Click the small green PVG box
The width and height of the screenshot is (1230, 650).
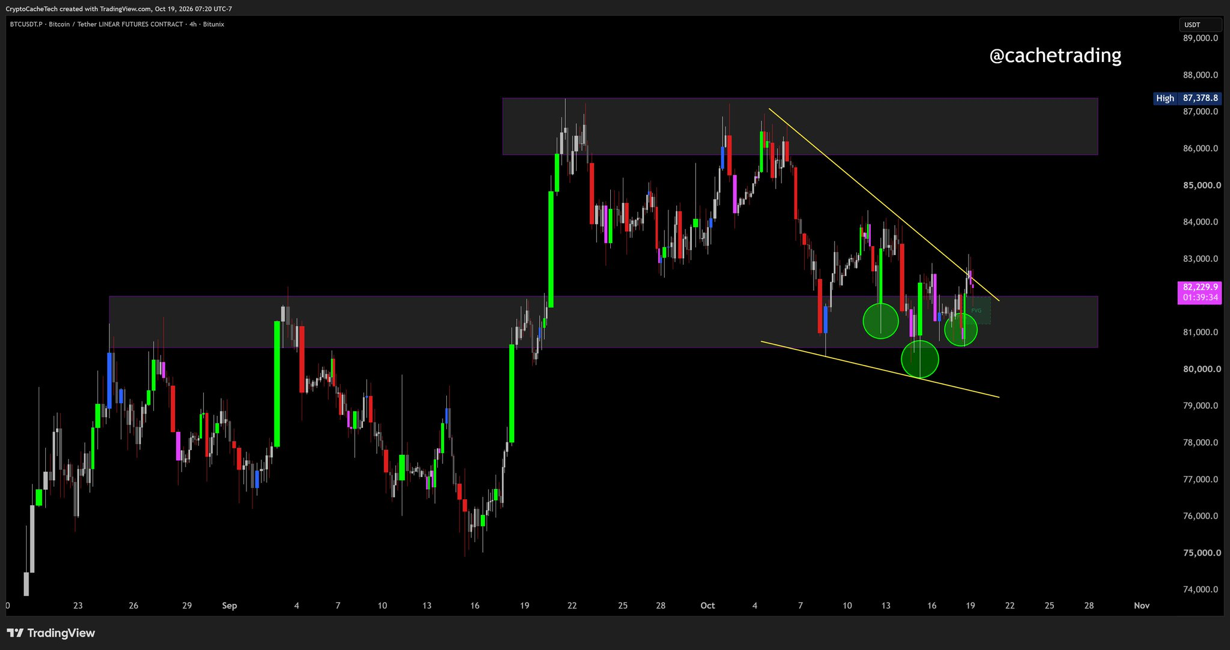click(x=977, y=311)
